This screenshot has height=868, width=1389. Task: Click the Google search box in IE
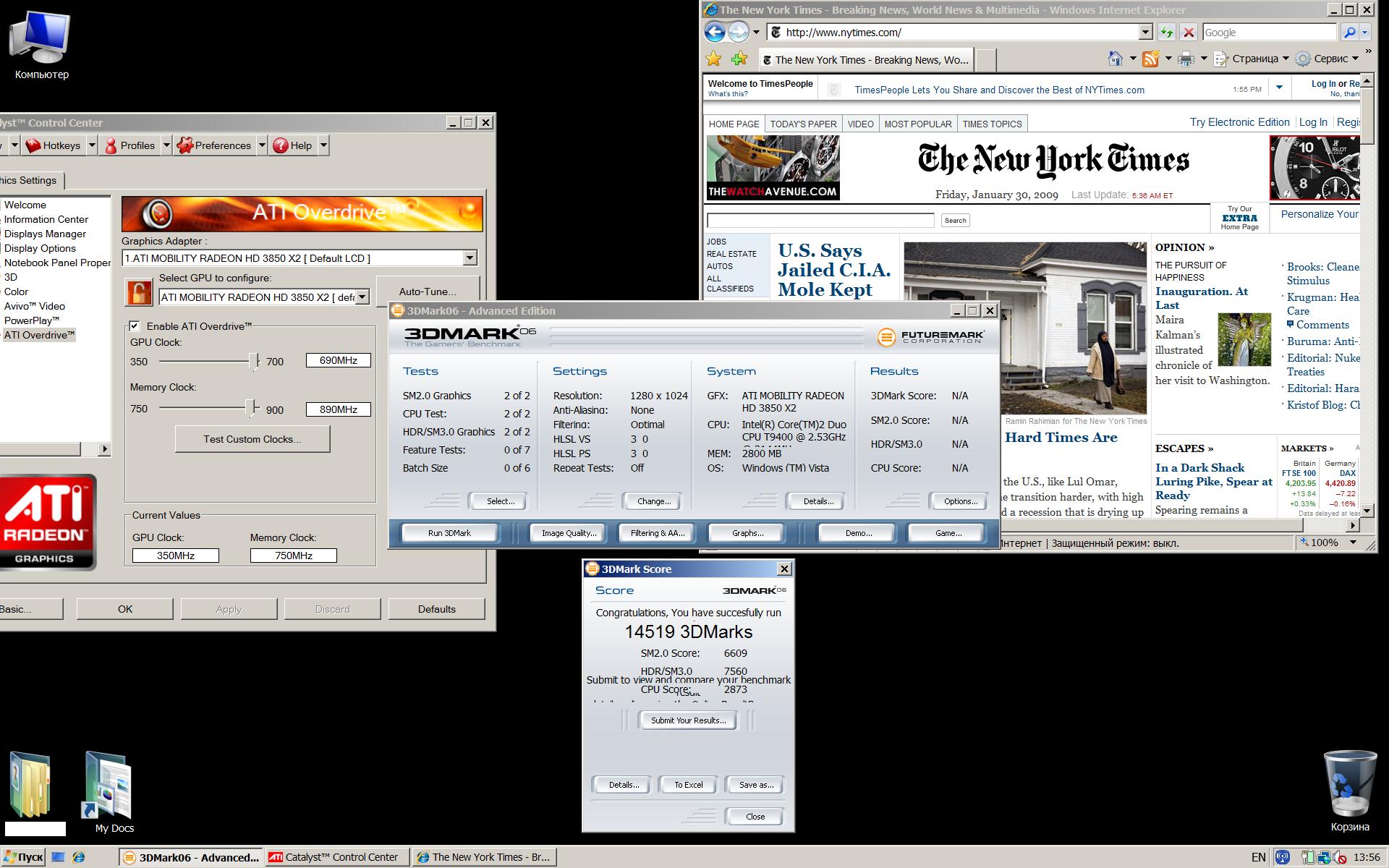point(1269,32)
